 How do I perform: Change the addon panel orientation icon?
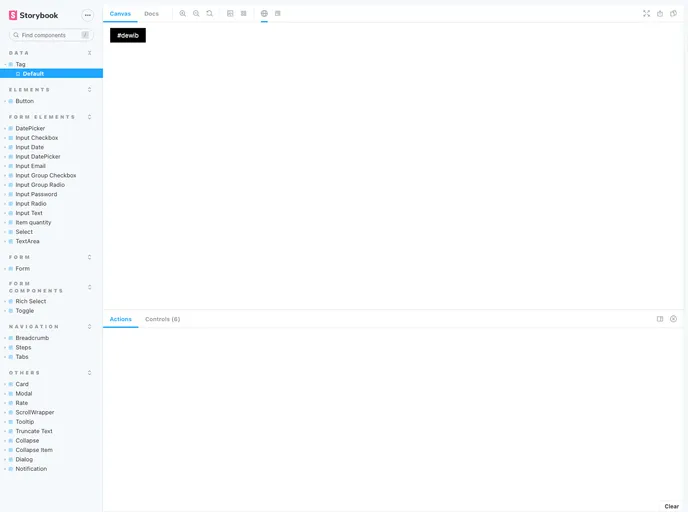(660, 319)
